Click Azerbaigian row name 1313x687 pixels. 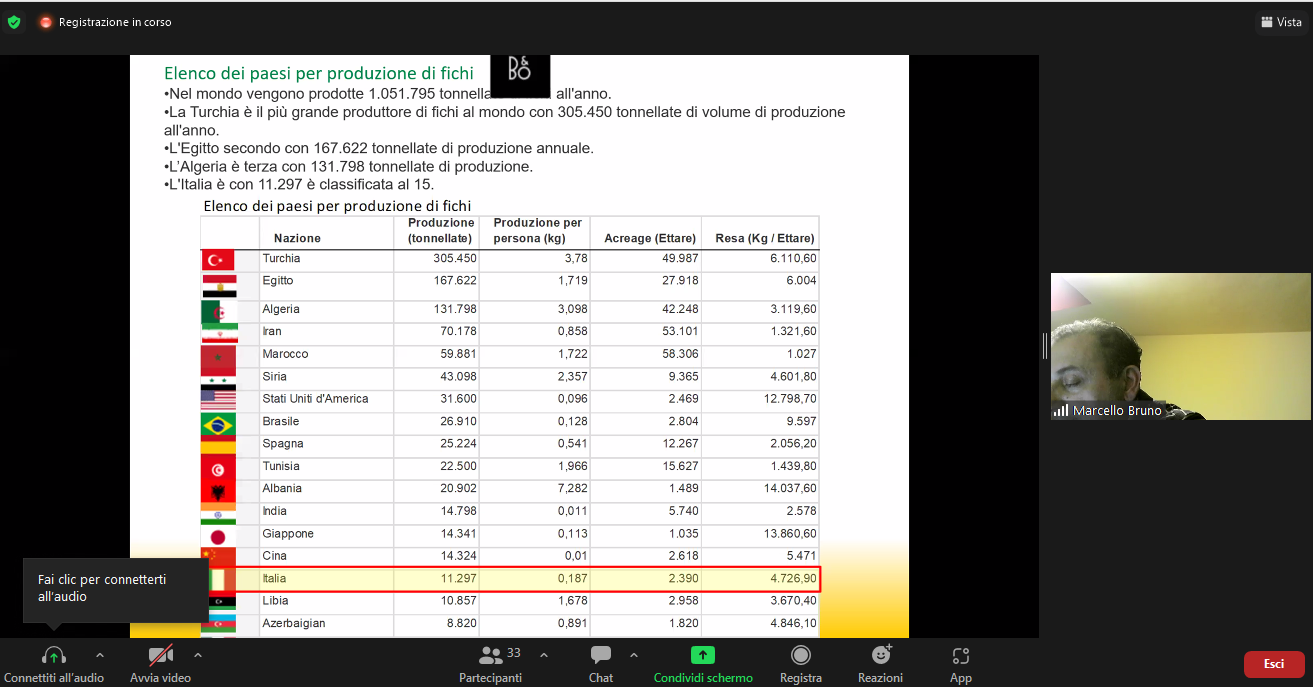(294, 623)
